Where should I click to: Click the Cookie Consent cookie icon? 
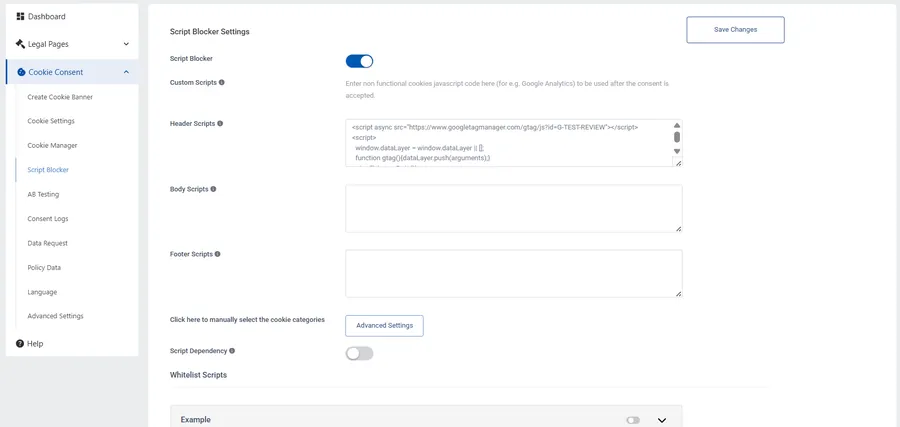tap(21, 72)
